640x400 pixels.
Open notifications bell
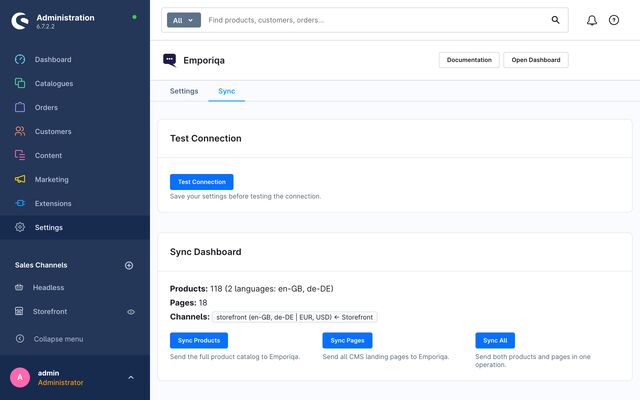coord(592,20)
